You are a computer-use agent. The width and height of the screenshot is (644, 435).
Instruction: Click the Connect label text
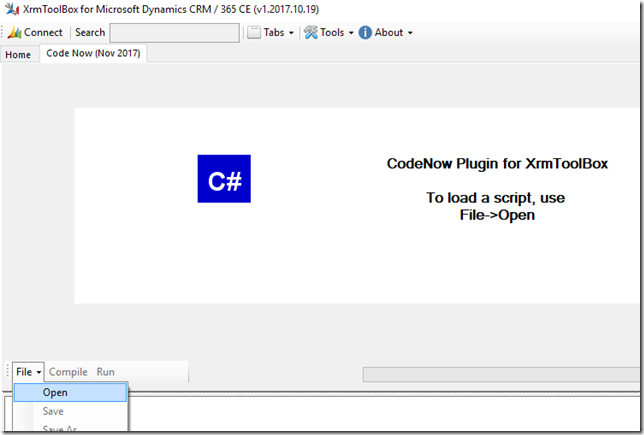pos(43,32)
